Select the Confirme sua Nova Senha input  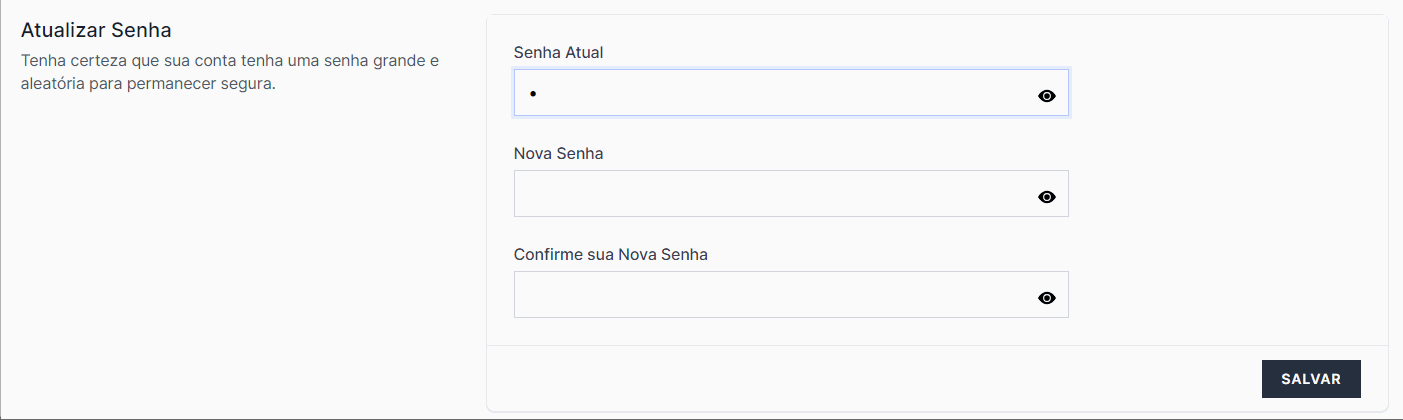[770, 295]
